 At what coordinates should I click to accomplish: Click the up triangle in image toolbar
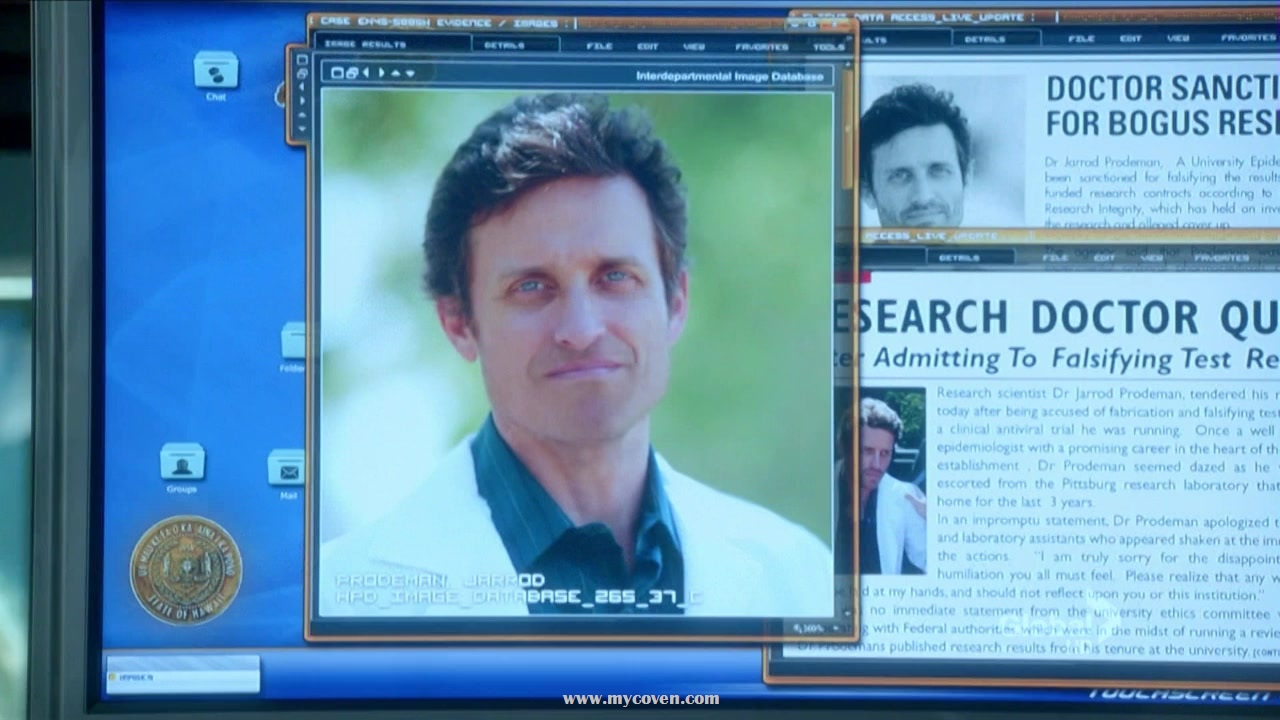[396, 73]
